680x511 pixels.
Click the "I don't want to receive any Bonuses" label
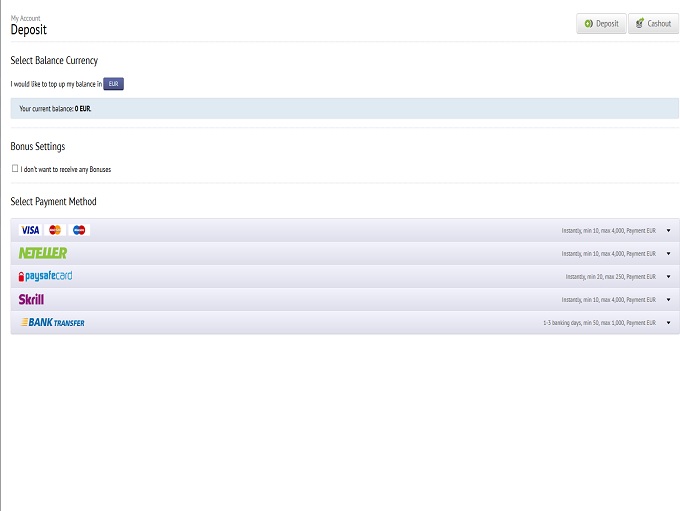[x=66, y=170]
